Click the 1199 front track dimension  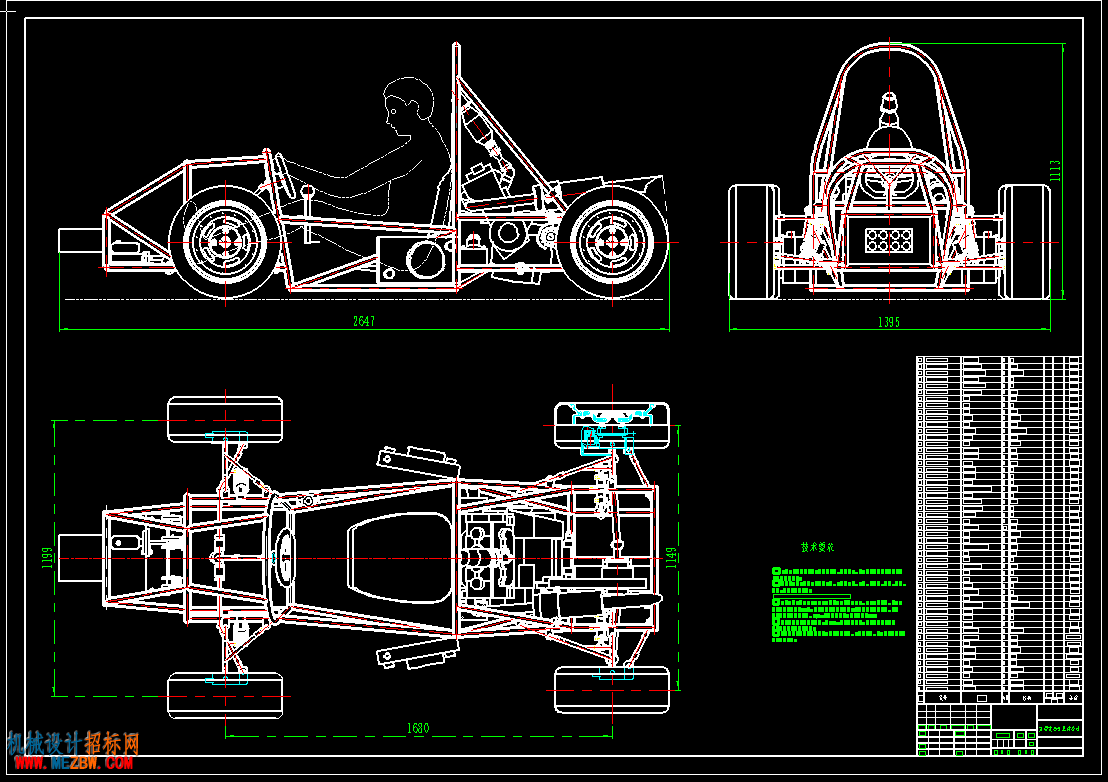click(46, 557)
